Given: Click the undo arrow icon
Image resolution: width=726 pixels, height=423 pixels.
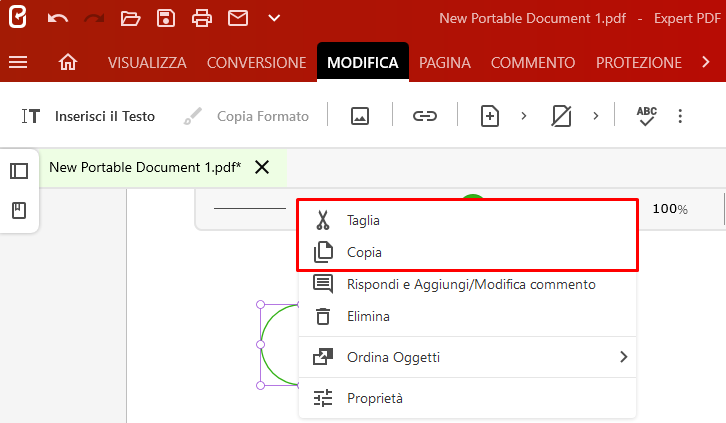Looking at the screenshot, I should point(58,19).
